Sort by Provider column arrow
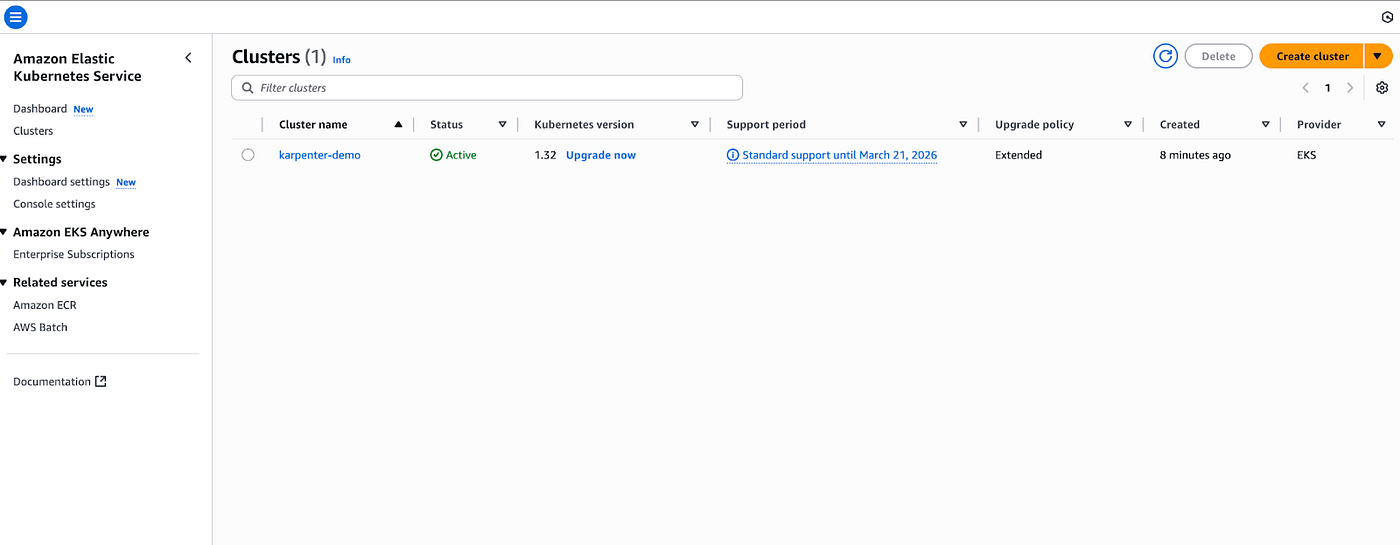This screenshot has height=545, width=1400. click(x=1381, y=125)
